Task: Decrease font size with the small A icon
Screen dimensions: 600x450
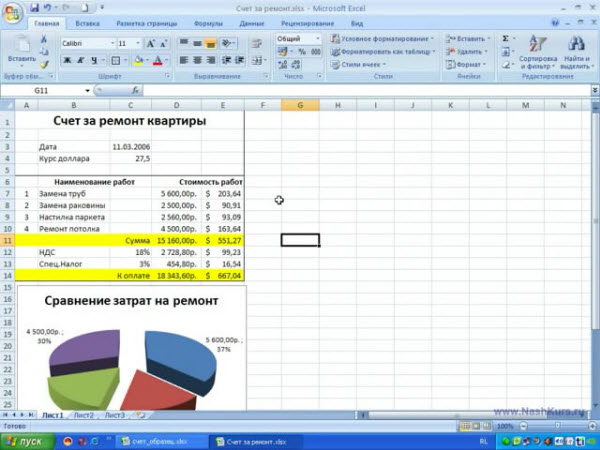Action: coord(163,44)
